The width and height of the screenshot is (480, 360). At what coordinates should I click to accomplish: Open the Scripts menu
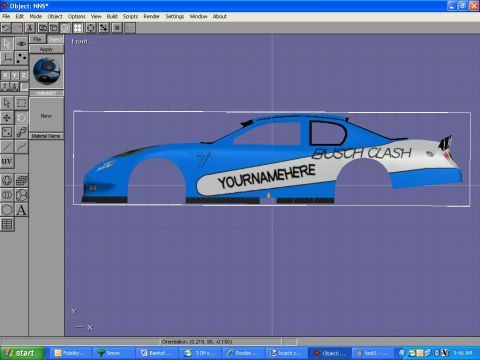[130, 16]
